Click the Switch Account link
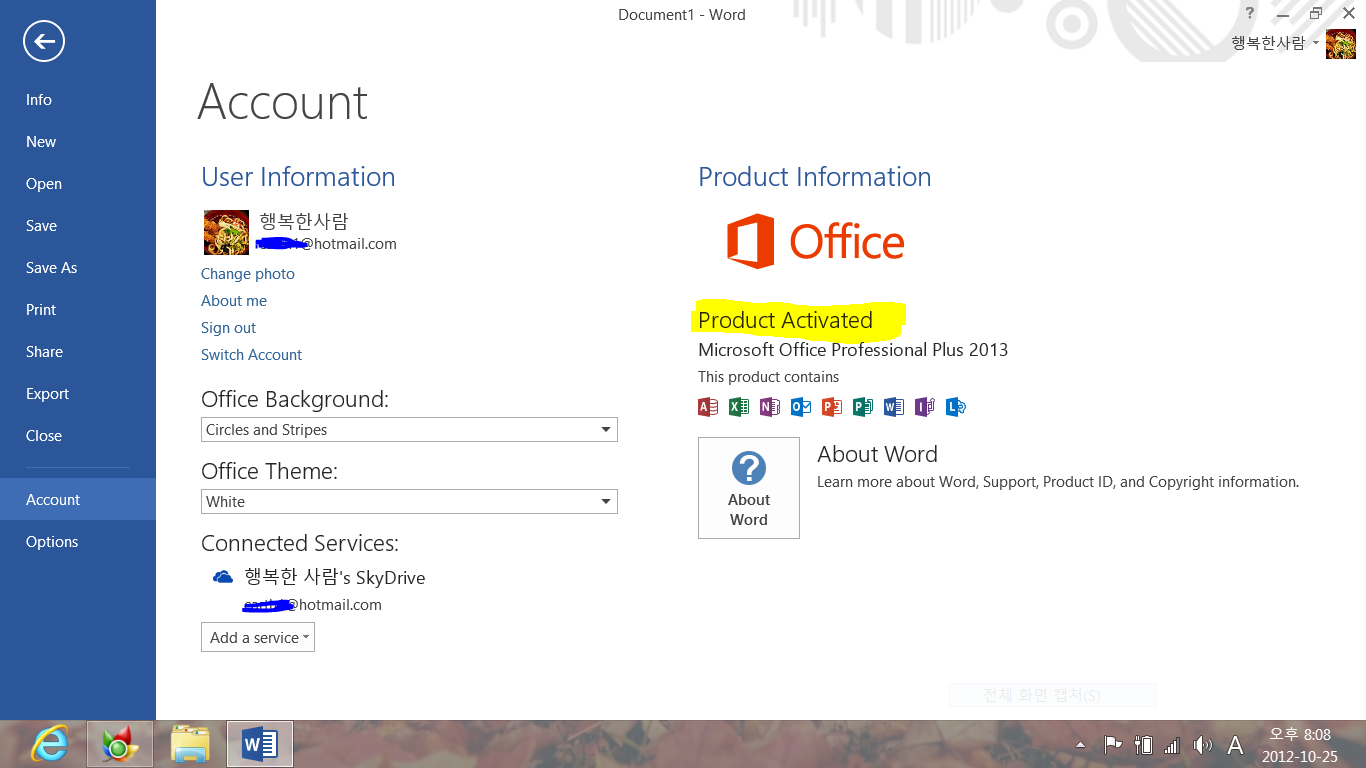The image size is (1366, 768). [x=251, y=355]
